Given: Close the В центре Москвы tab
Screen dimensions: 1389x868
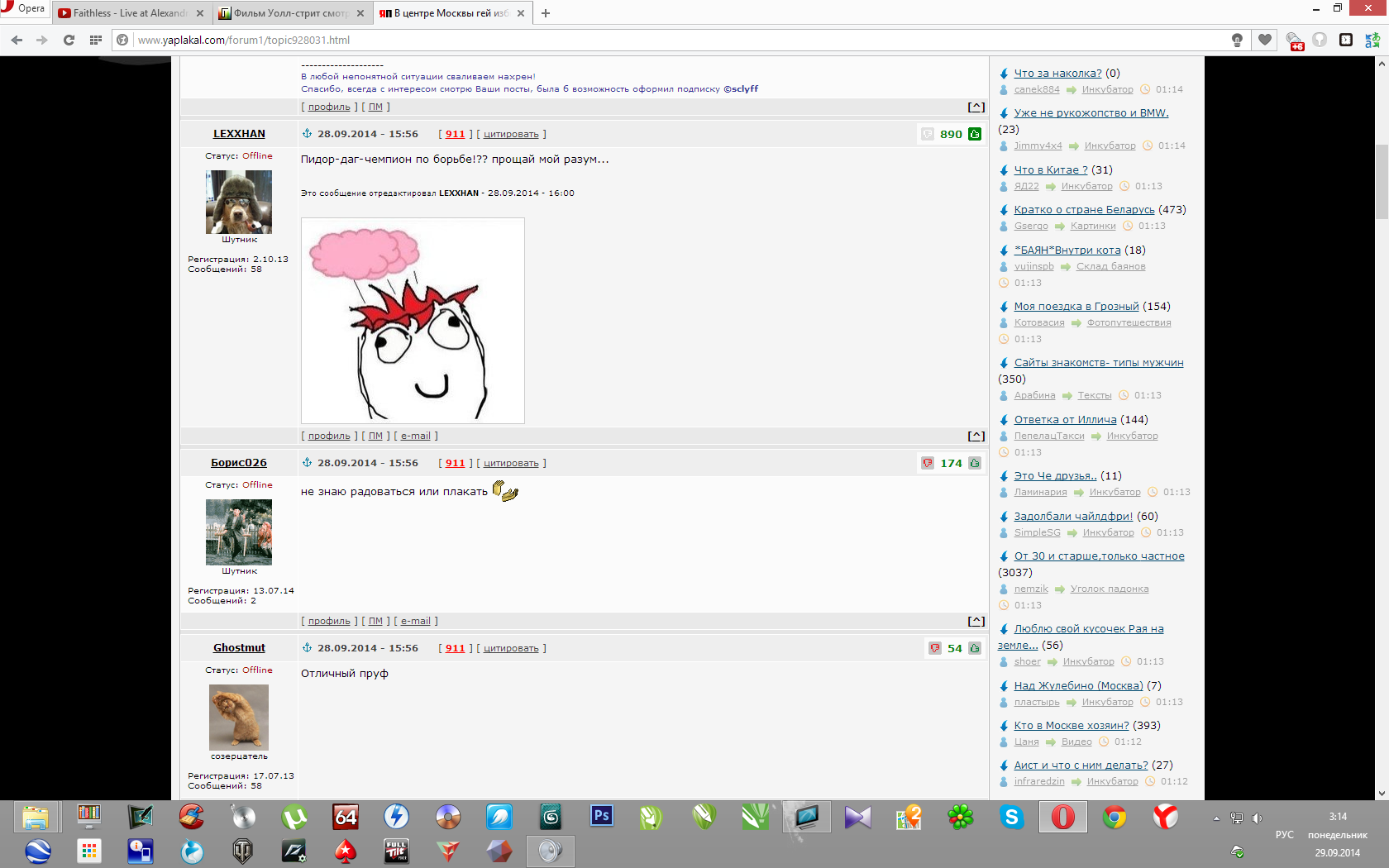Looking at the screenshot, I should click(x=521, y=13).
